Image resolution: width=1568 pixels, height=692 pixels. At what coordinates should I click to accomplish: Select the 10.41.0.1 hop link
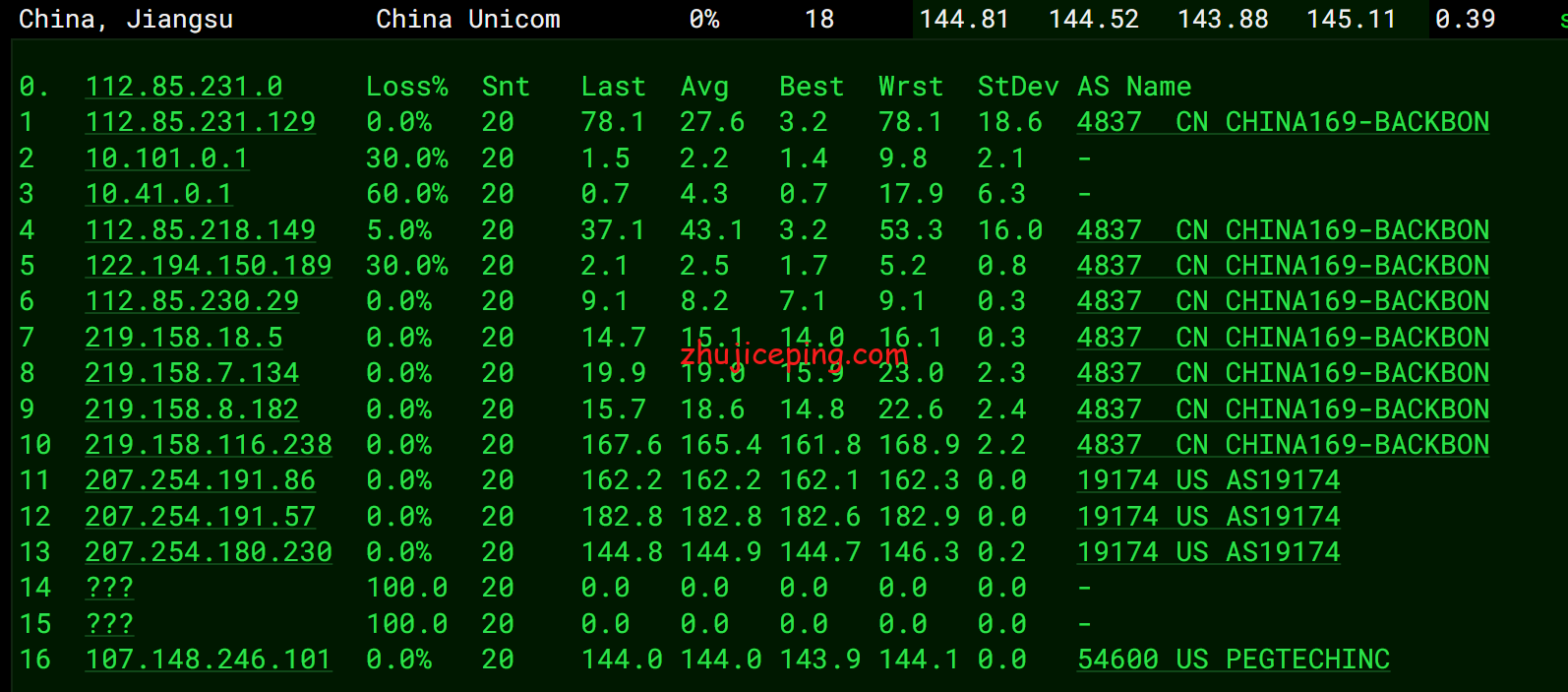pyautogui.click(x=158, y=194)
